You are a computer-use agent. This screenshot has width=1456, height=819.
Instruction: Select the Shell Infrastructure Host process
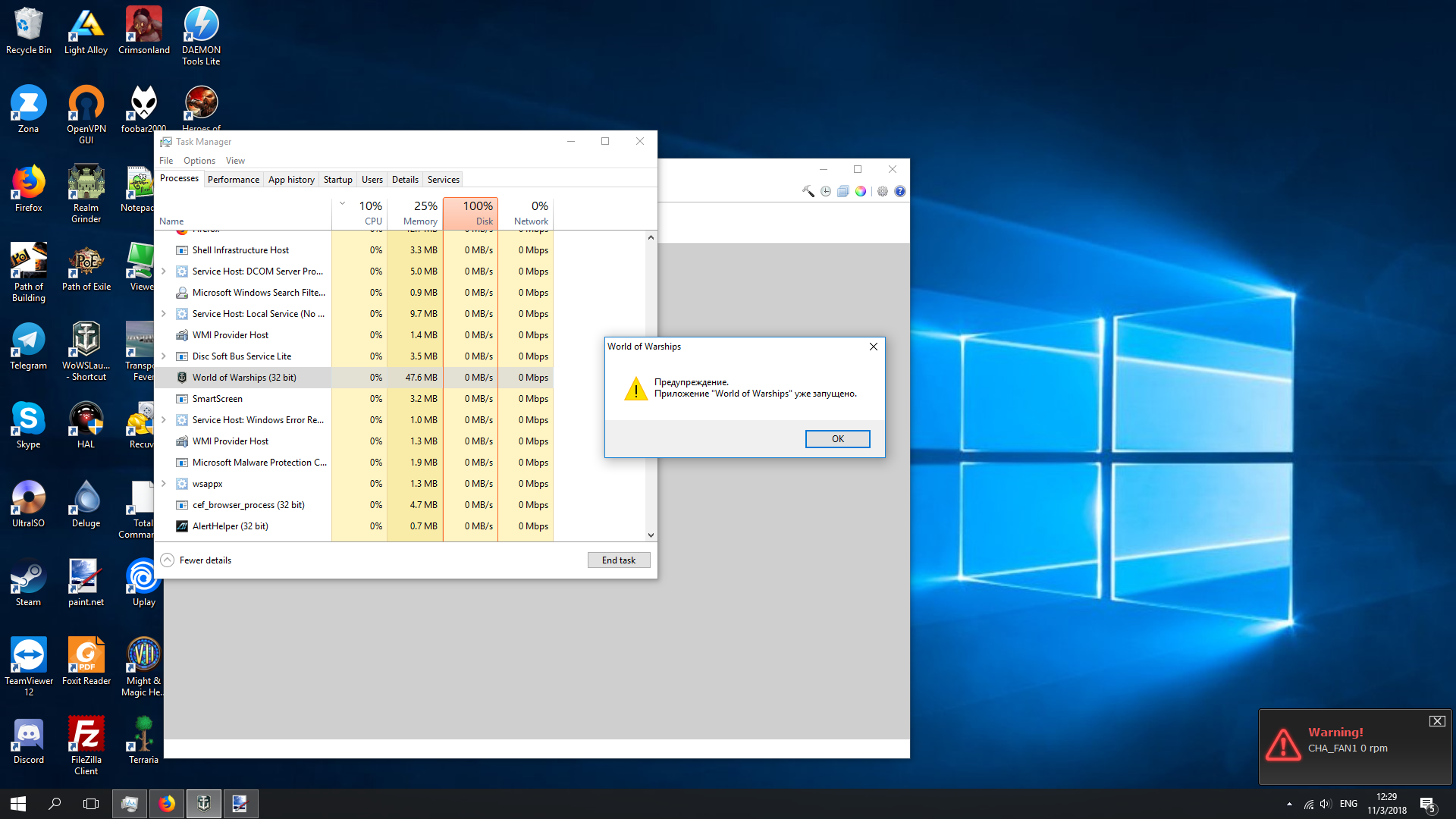click(x=355, y=250)
